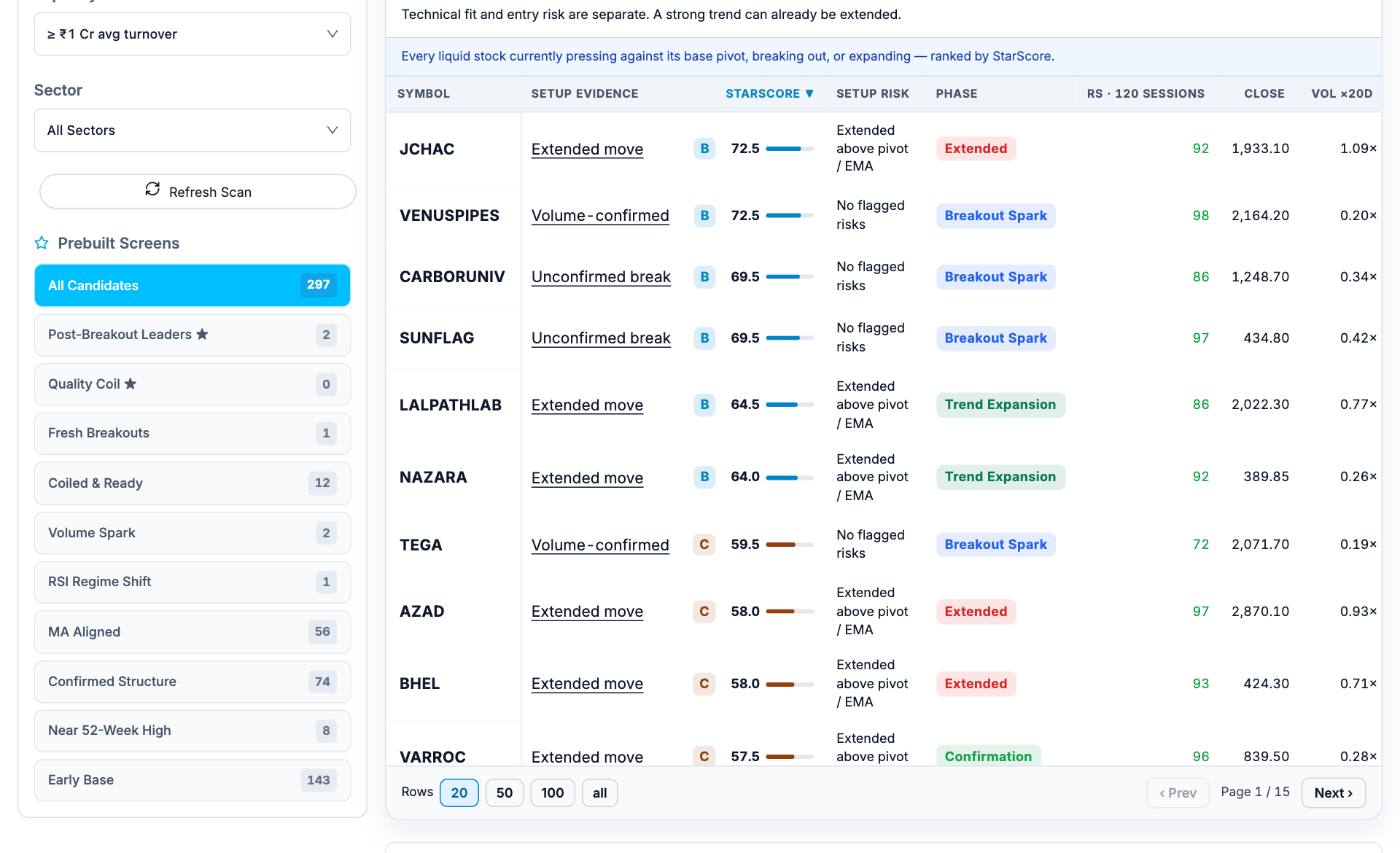Sort by RS · 120 Sessions header
The width and height of the screenshot is (1400, 853).
1146,93
